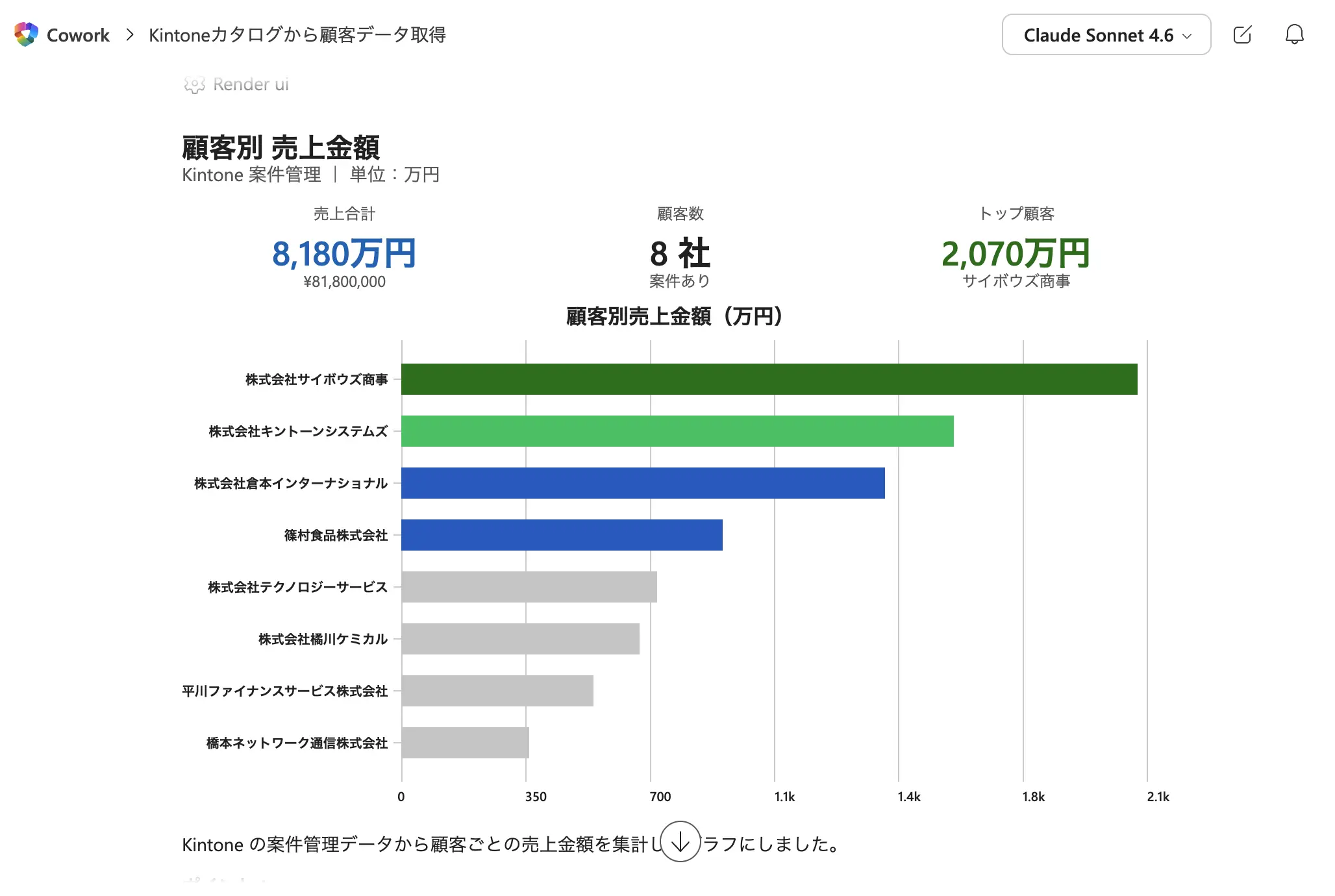Screen dimensions: 1335x896
Task: Click the 1.8k x-axis tick label
Action: coord(1034,797)
